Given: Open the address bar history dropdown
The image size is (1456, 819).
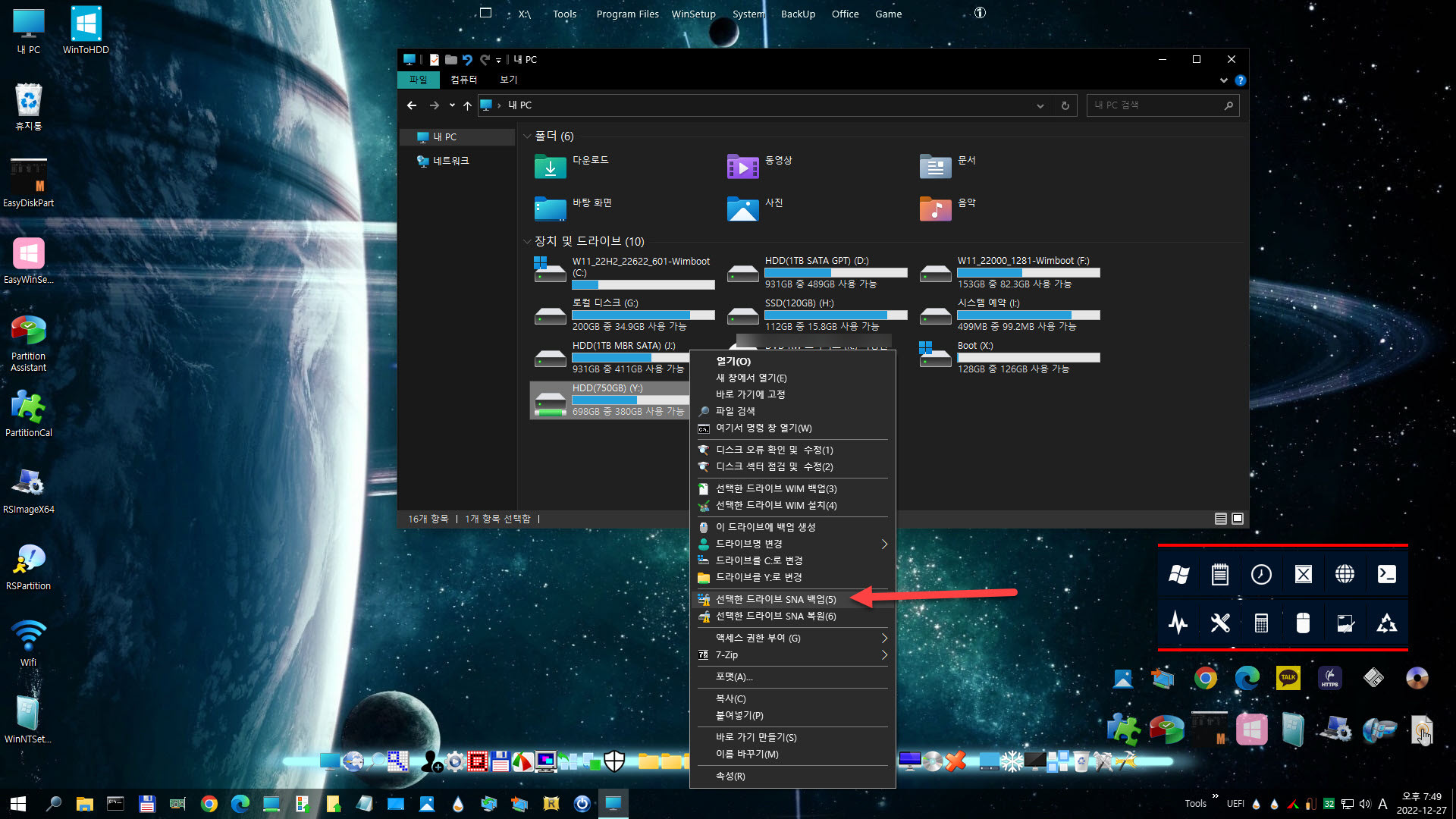Looking at the screenshot, I should click(1040, 105).
